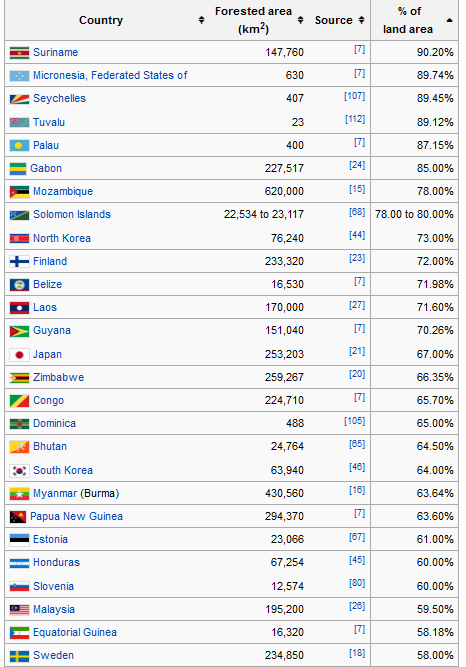Click the Suriname flag icon
The width and height of the screenshot is (466, 668).
pyautogui.click(x=19, y=53)
